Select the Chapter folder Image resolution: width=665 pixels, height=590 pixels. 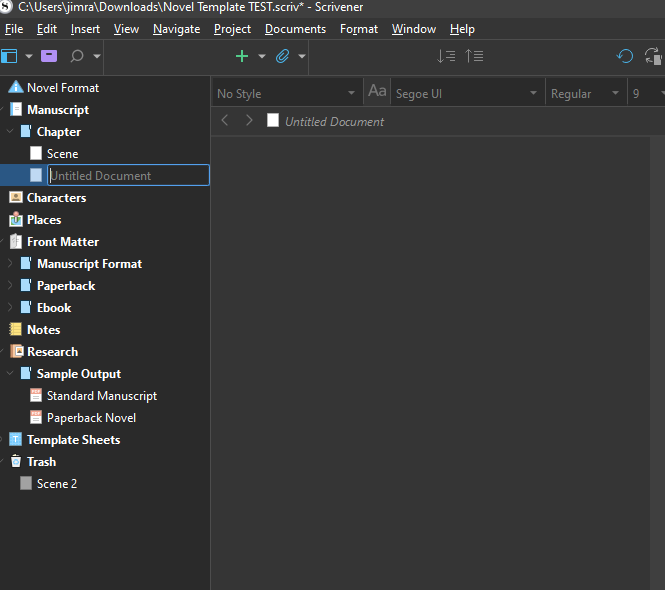point(59,132)
